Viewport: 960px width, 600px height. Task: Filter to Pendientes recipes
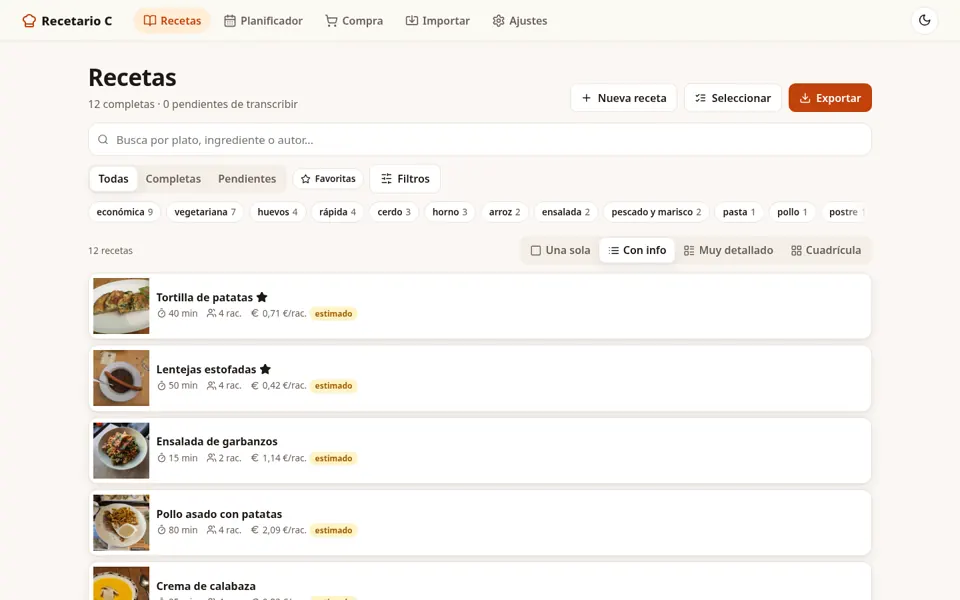pyautogui.click(x=247, y=179)
